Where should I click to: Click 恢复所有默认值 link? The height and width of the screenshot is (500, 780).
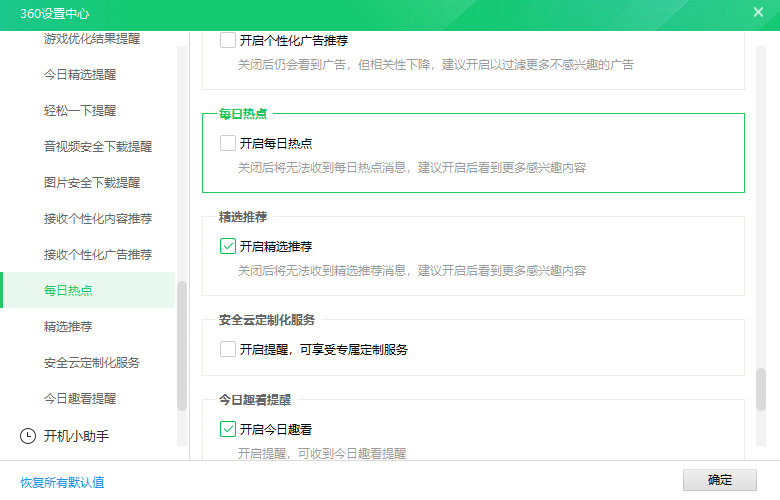pos(62,482)
